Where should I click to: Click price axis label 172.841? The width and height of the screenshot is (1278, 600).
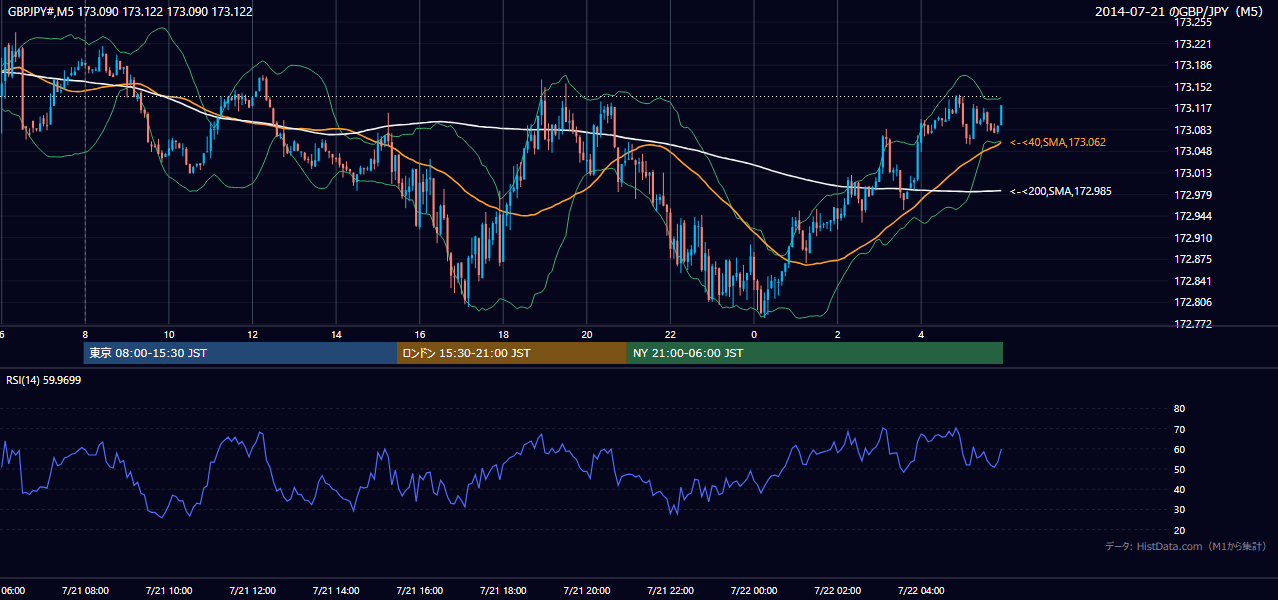coord(1192,281)
